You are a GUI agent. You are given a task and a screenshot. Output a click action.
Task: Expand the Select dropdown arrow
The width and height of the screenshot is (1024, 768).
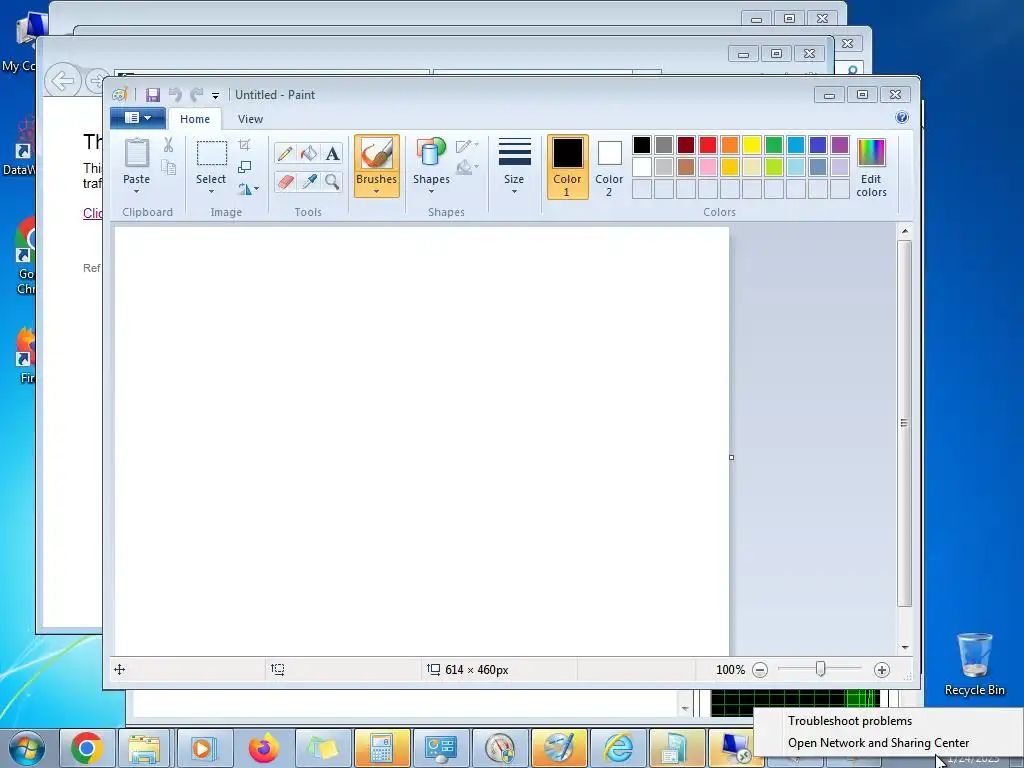[x=211, y=191]
